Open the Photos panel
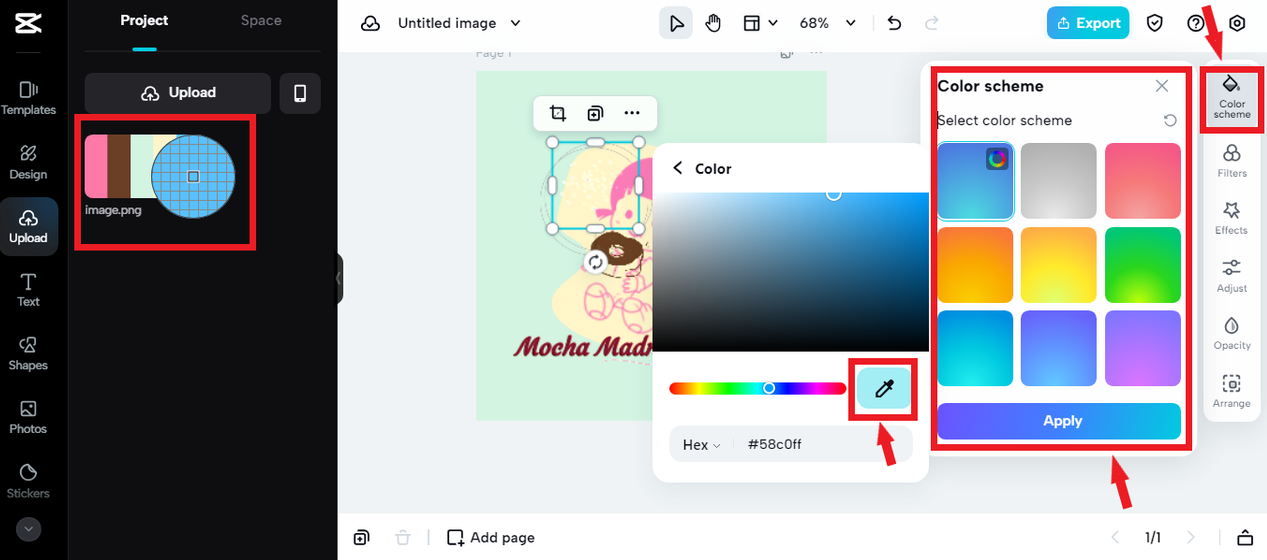The height and width of the screenshot is (560, 1267). coord(28,417)
